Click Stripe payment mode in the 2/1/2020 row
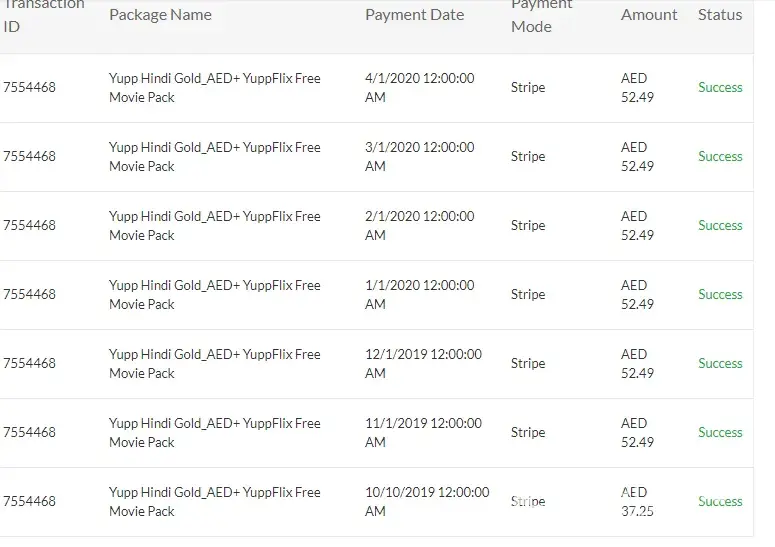The height and width of the screenshot is (547, 775). 528,226
